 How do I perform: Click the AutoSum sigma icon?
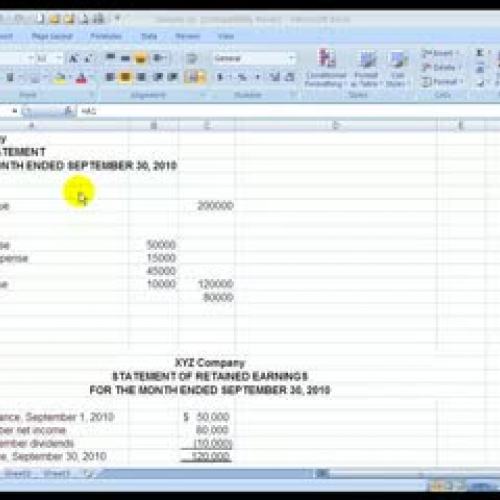(480, 53)
